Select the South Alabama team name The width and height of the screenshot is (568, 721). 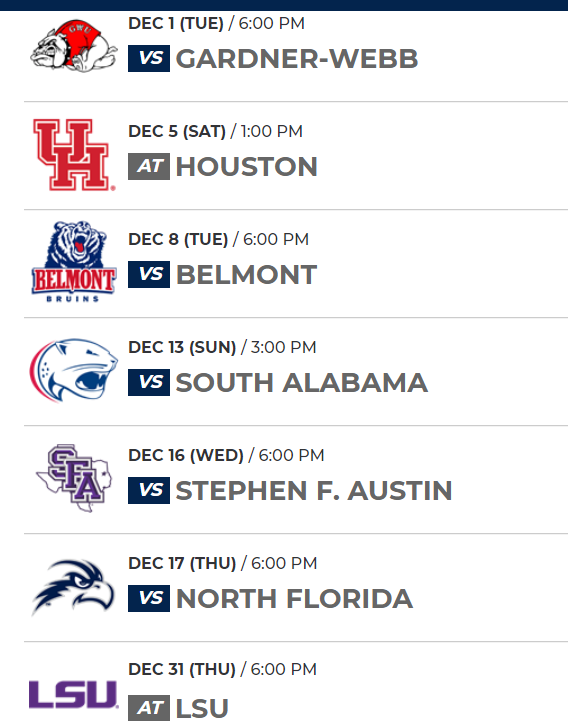click(302, 383)
